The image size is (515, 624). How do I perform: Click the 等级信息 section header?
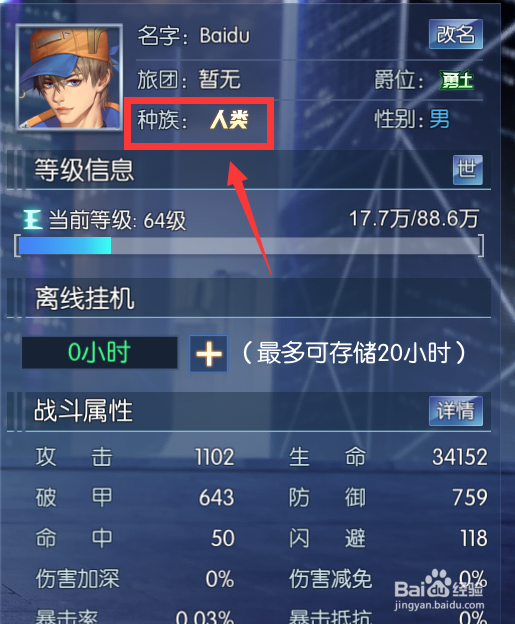[x=84, y=170]
